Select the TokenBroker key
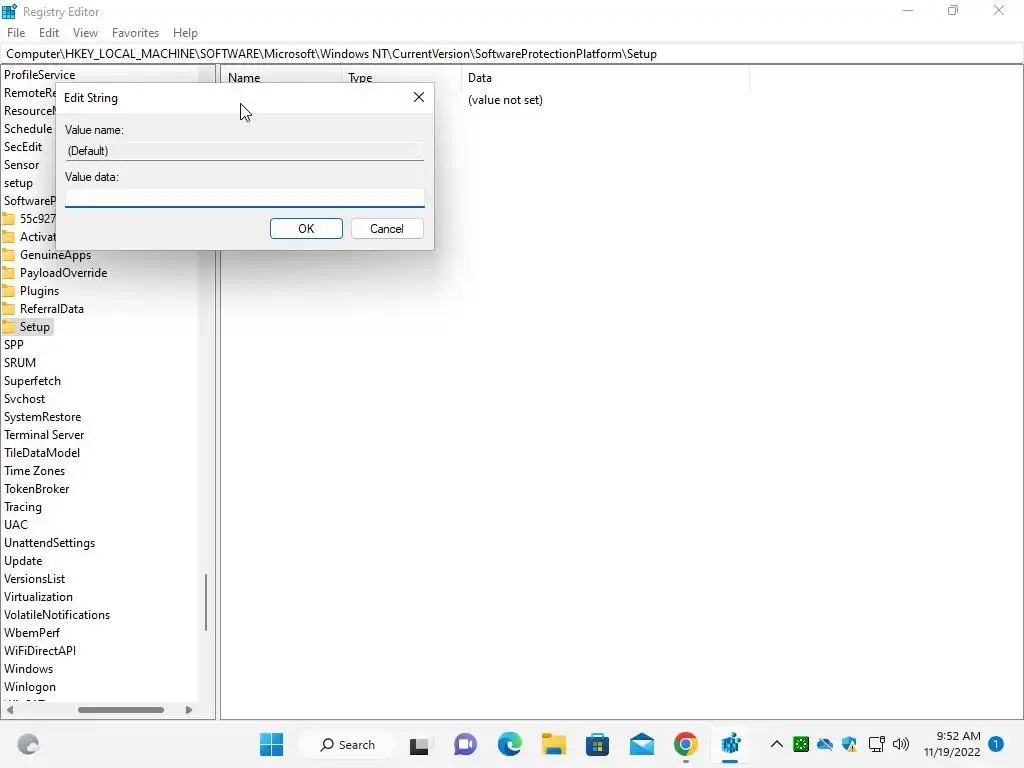 tap(37, 488)
